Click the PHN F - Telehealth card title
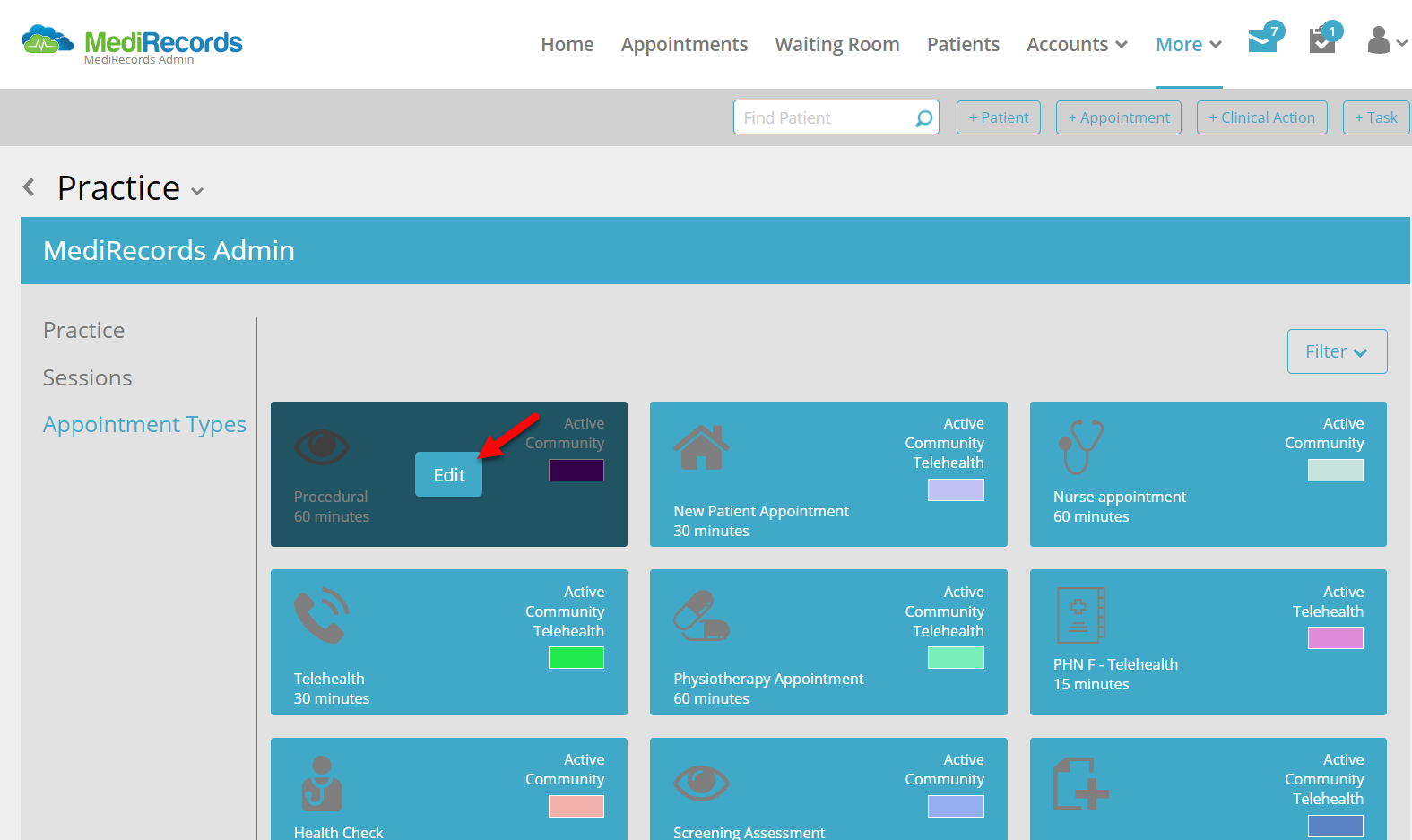 point(1115,664)
